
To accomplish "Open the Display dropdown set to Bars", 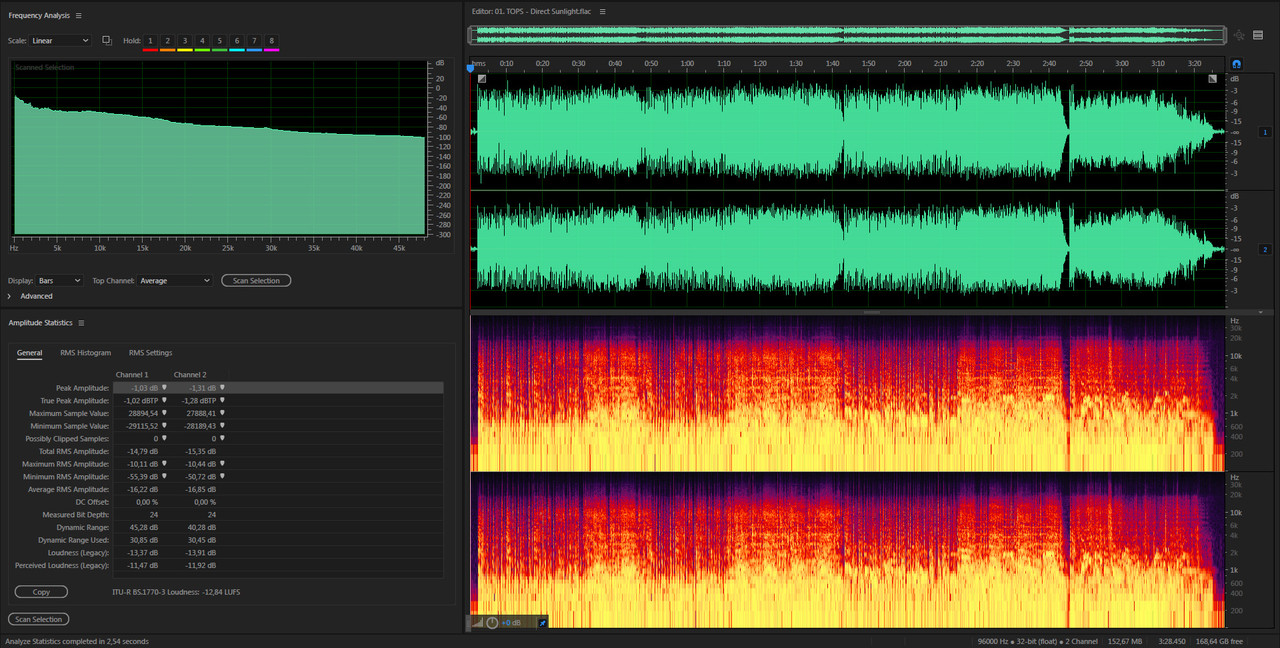I will coord(60,281).
